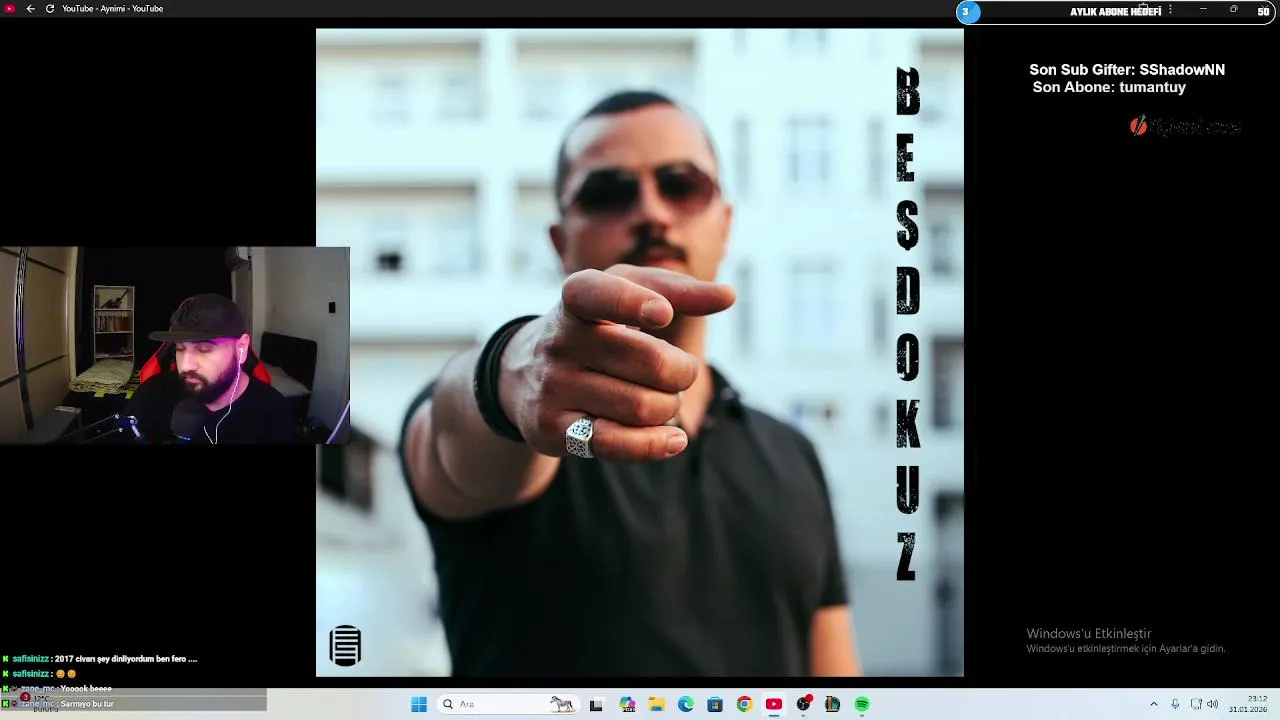Click 'Windows'u Etkinleştir' watermark text
The image size is (1280, 720).
(x=1088, y=633)
